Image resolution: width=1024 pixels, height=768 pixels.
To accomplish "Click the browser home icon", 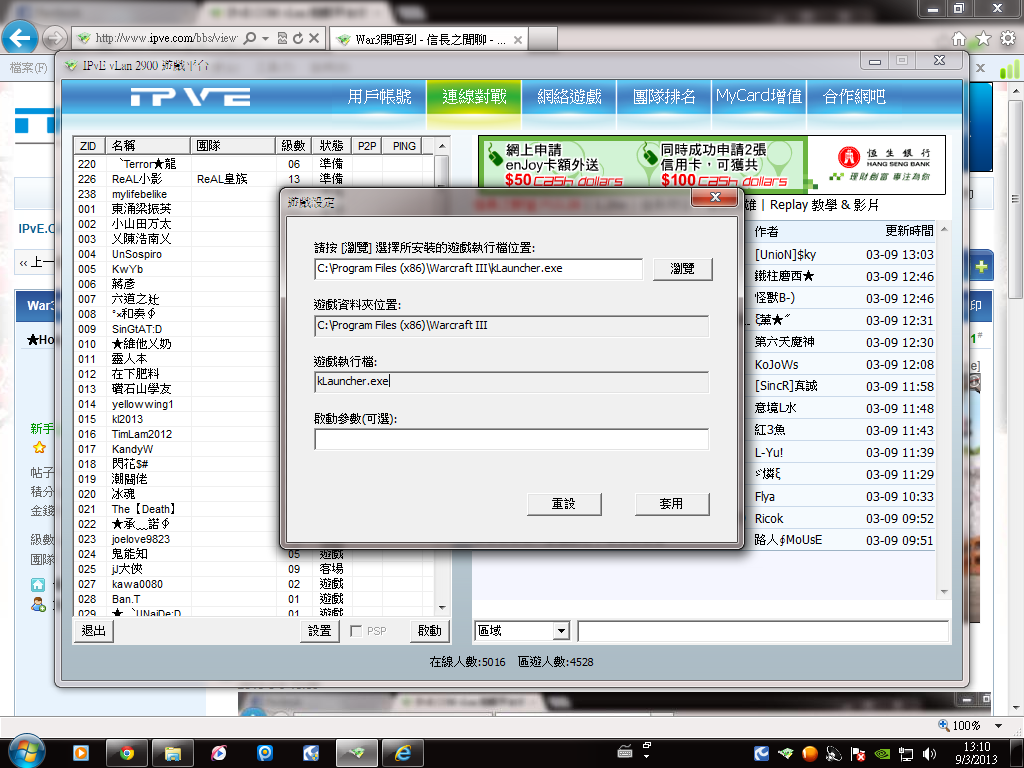I will click(959, 39).
